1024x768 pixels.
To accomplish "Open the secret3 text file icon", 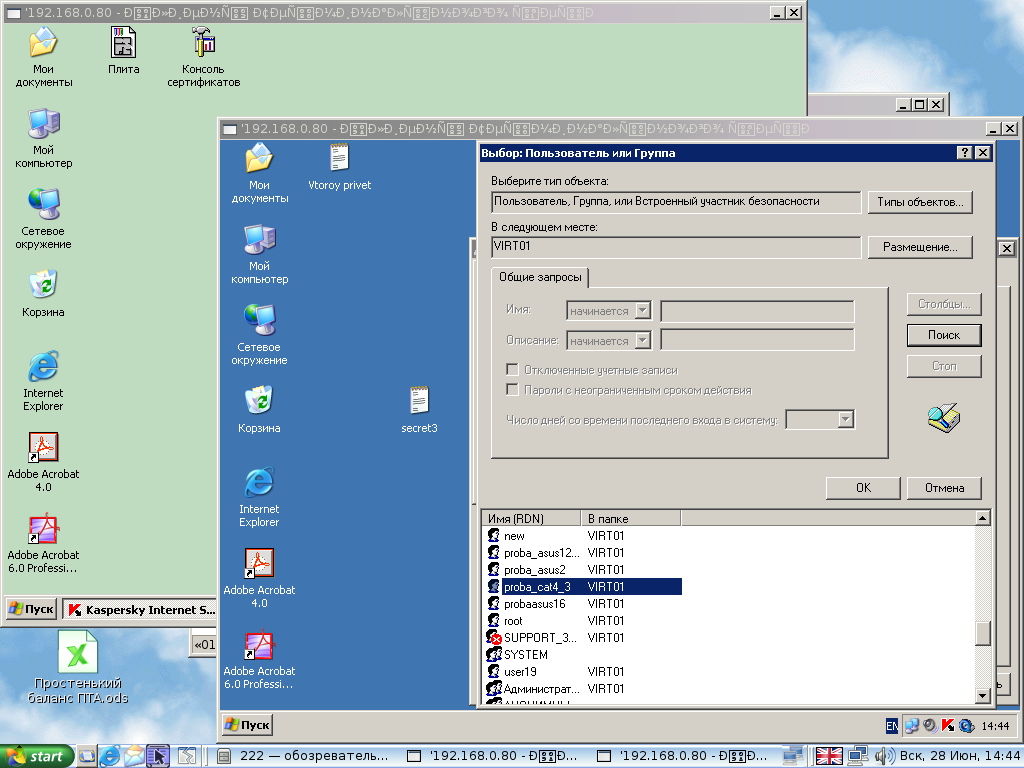I will pos(419,402).
